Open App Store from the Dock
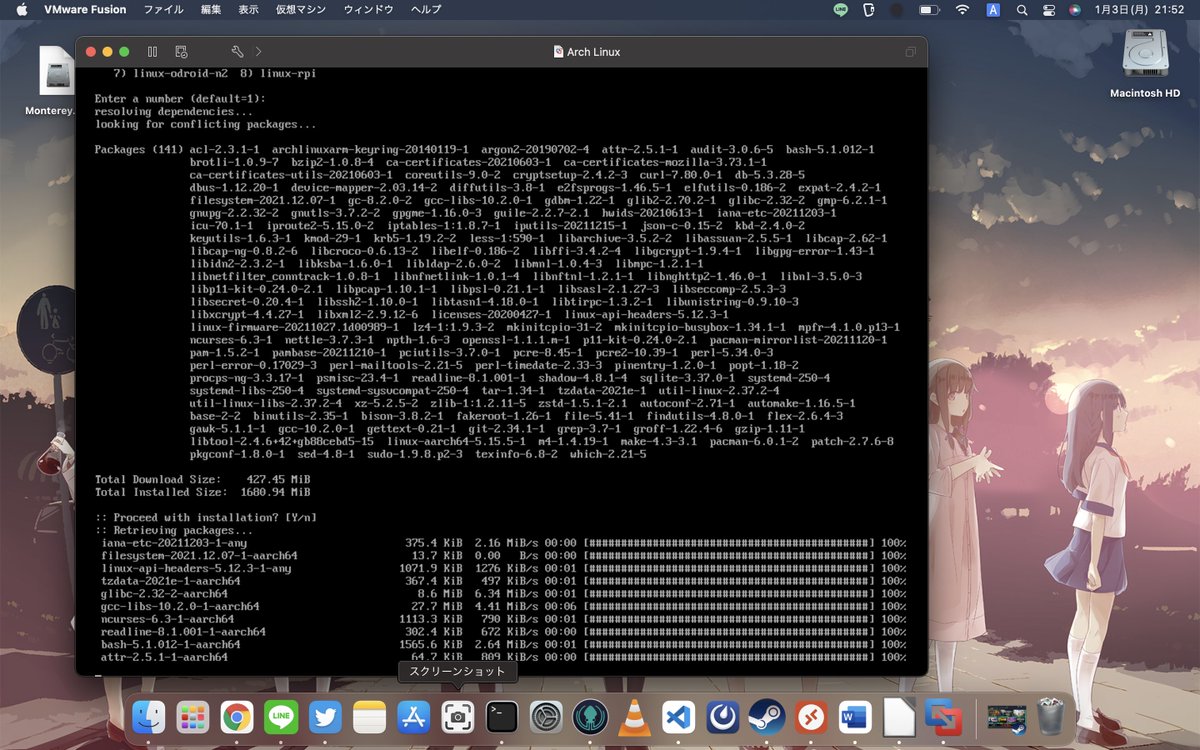 tap(413, 716)
